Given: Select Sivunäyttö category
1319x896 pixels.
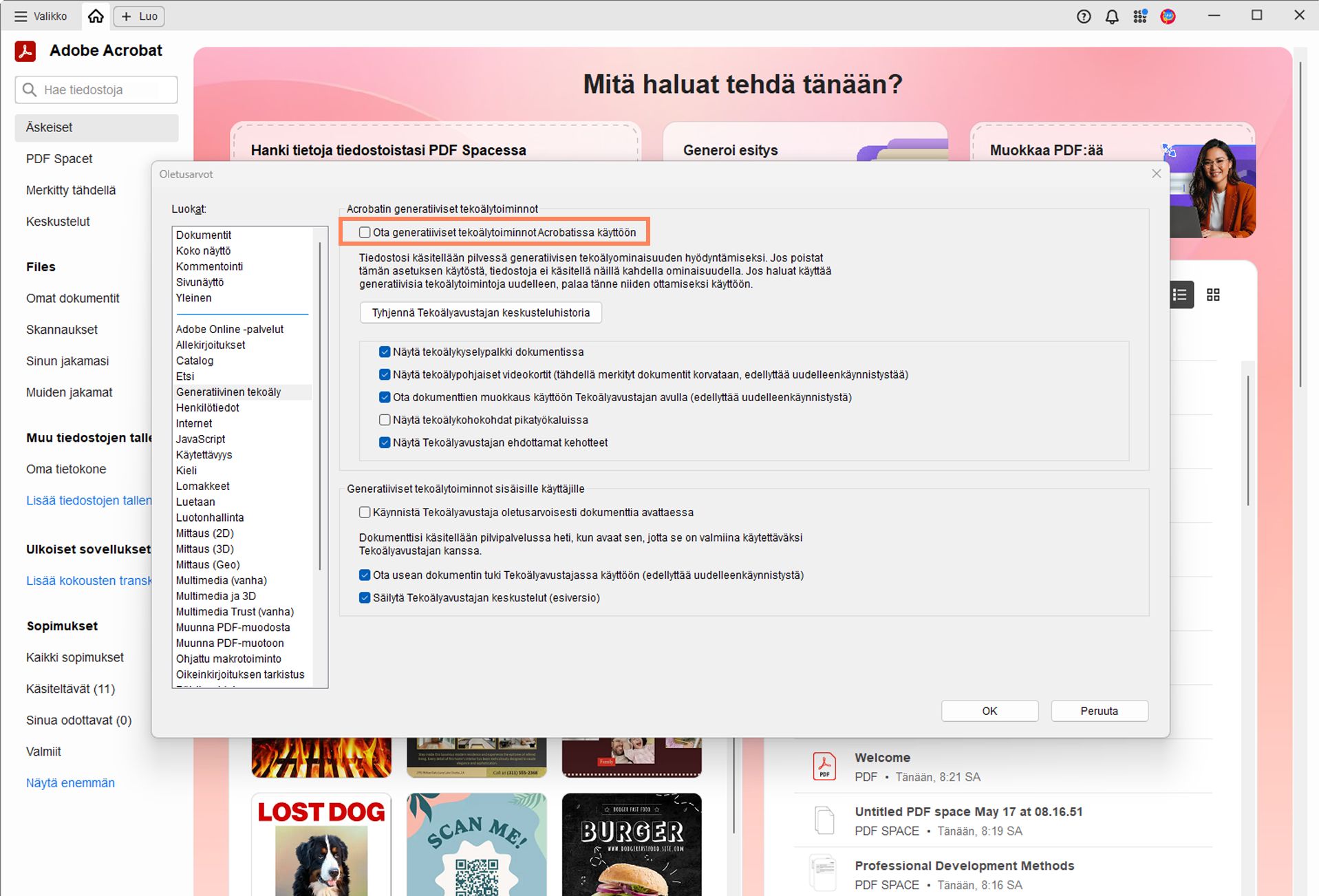Looking at the screenshot, I should [x=200, y=282].
